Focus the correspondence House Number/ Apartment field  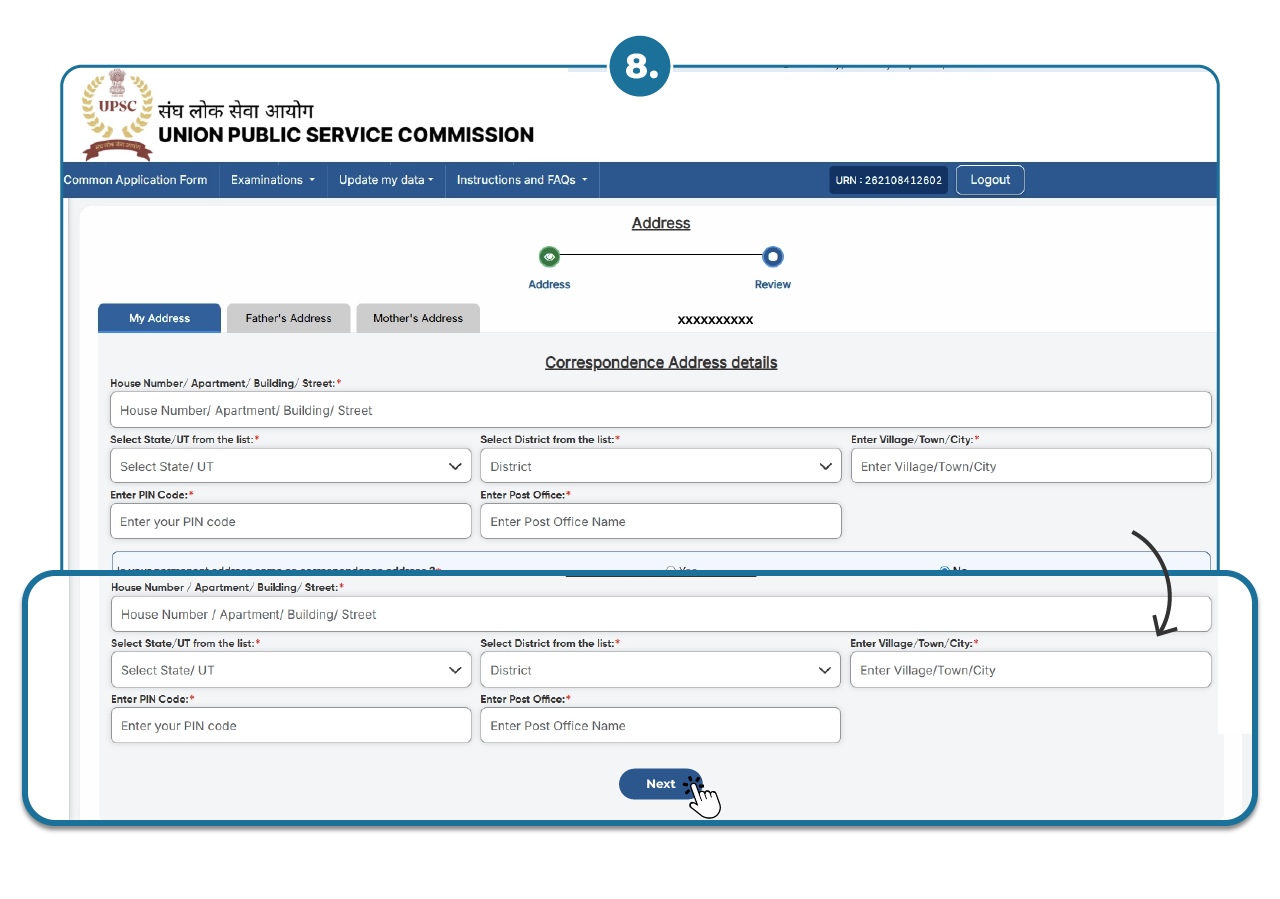(x=660, y=410)
